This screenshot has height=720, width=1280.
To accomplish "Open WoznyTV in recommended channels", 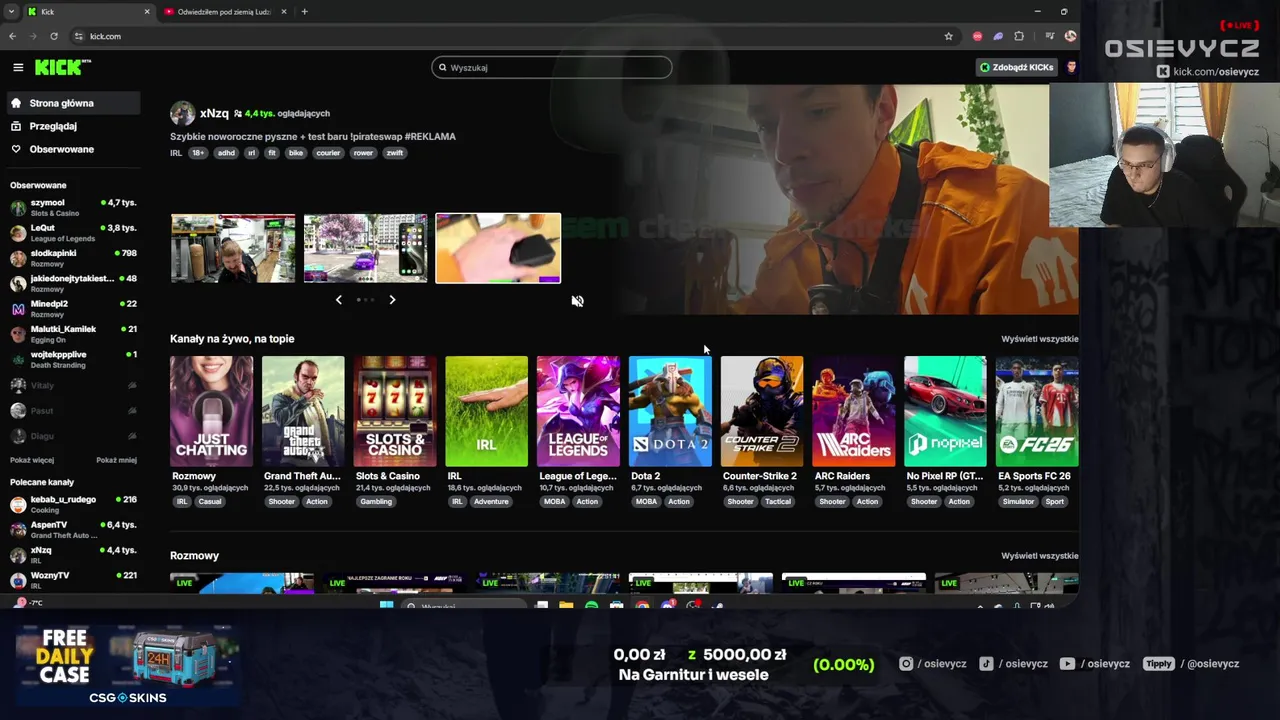I will pyautogui.click(x=73, y=580).
